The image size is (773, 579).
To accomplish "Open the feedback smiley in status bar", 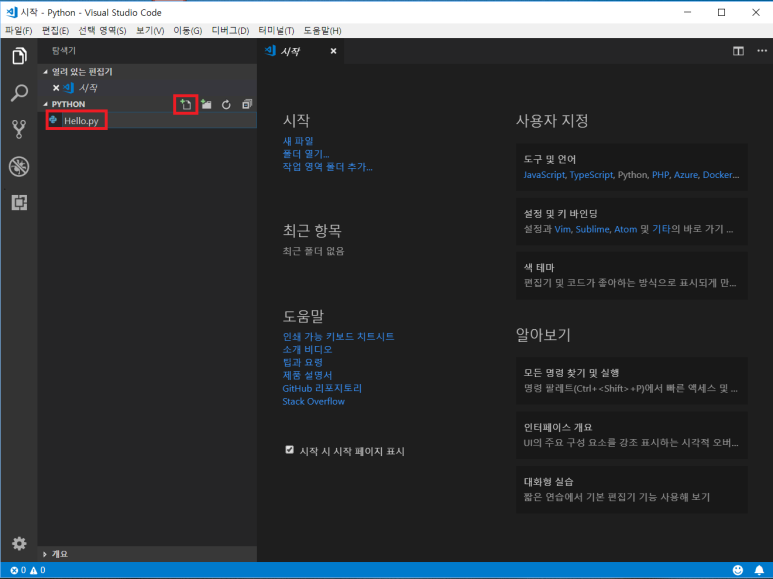I will click(x=738, y=570).
